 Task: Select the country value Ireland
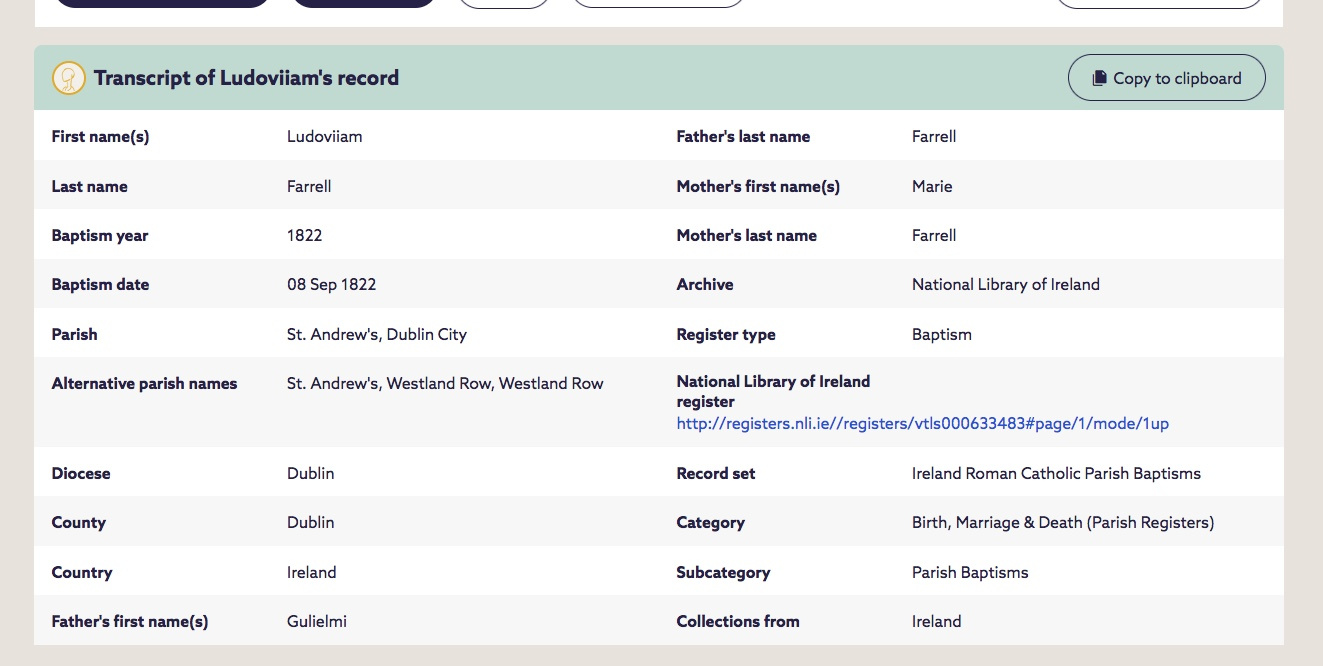311,572
